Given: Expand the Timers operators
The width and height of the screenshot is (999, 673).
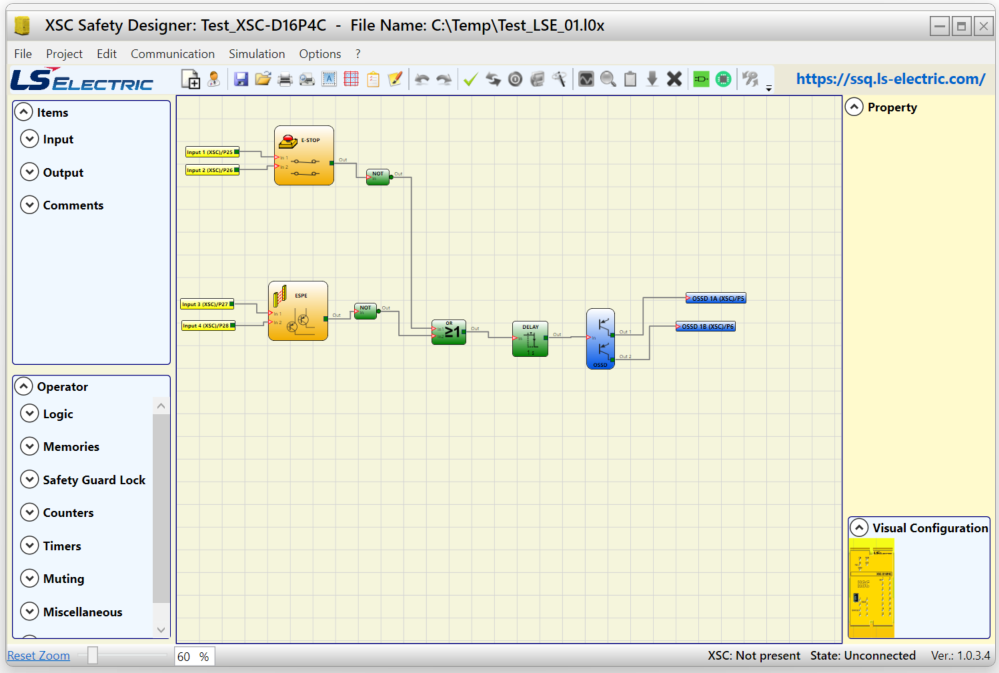Looking at the screenshot, I should (x=29, y=545).
